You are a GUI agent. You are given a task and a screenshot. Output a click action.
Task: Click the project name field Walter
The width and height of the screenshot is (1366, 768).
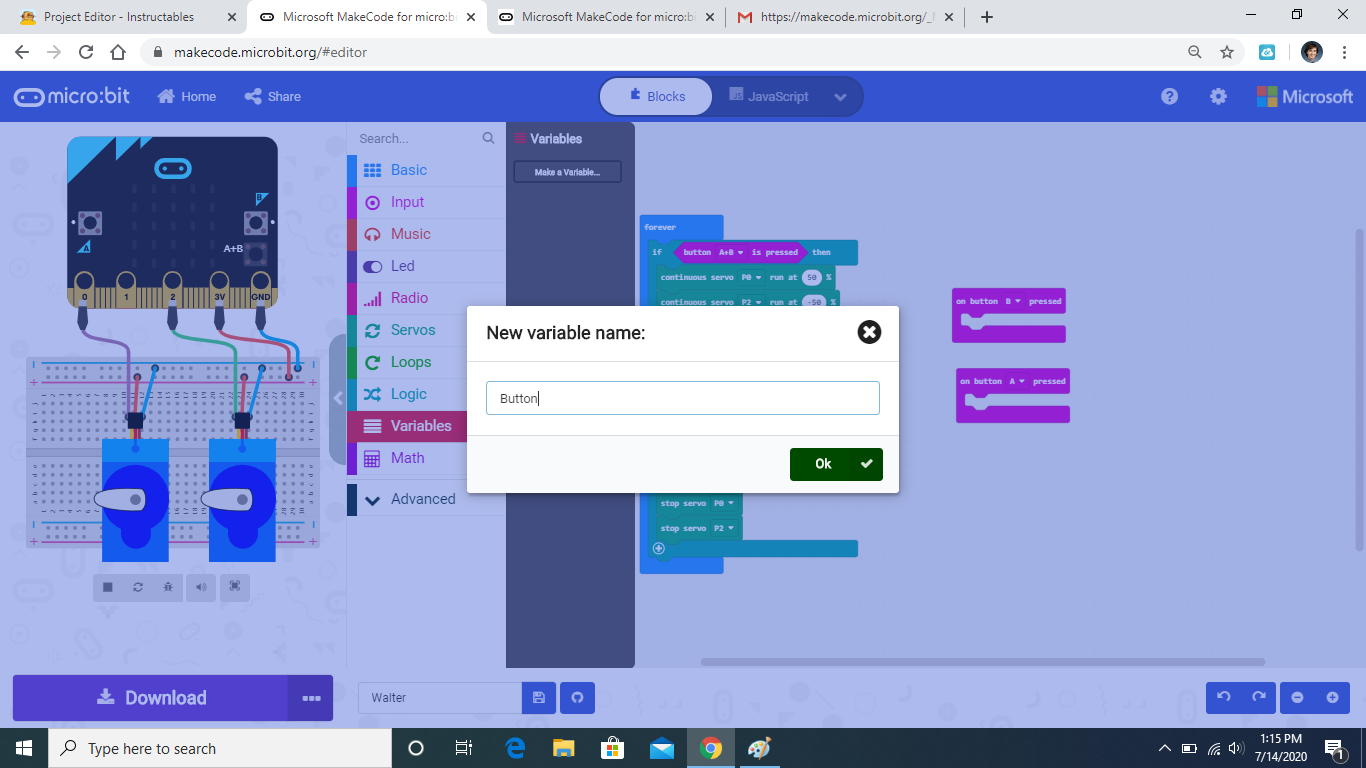pyautogui.click(x=440, y=698)
